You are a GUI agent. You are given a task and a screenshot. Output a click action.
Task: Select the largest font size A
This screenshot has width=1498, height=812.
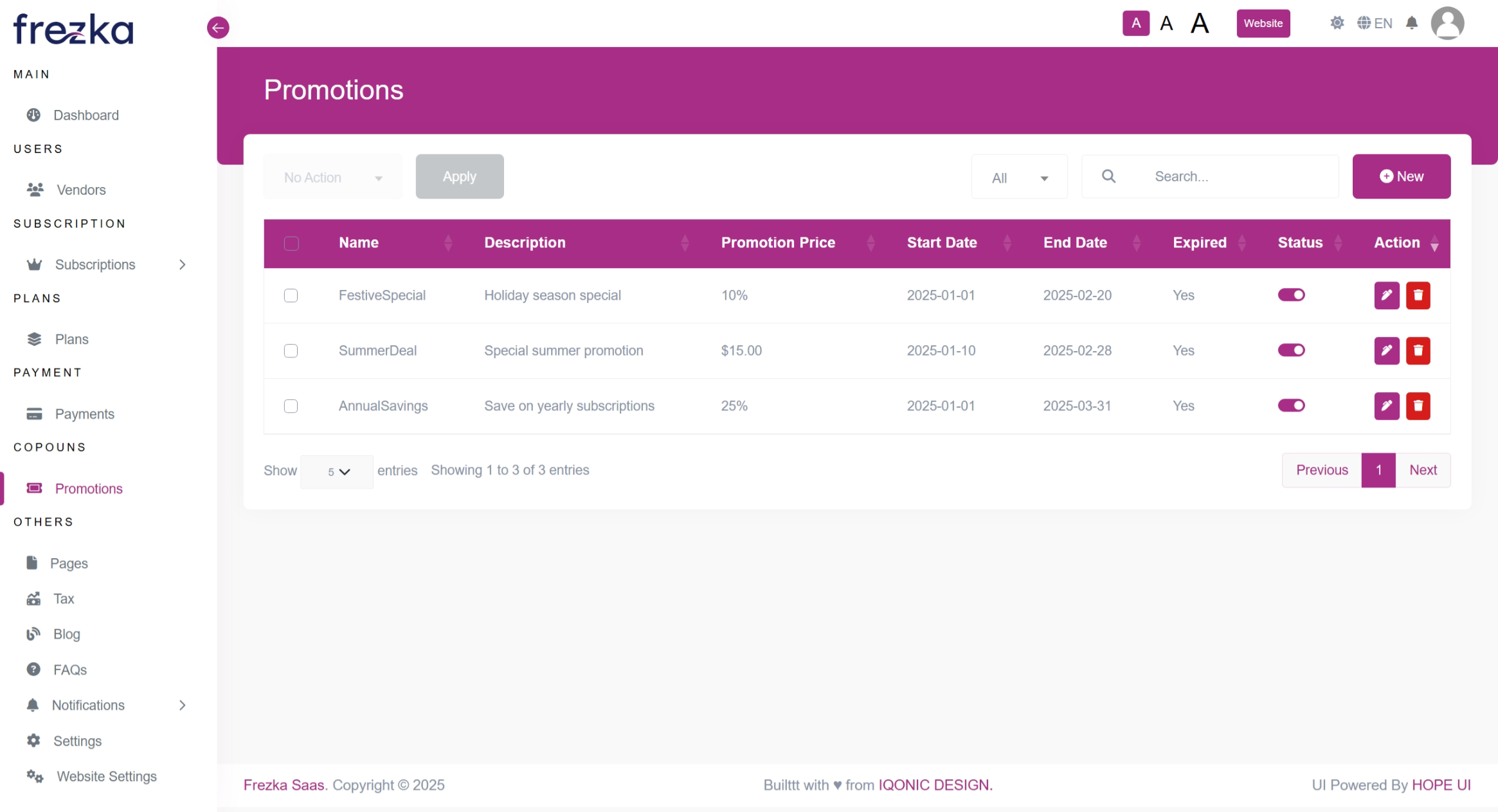[1199, 24]
